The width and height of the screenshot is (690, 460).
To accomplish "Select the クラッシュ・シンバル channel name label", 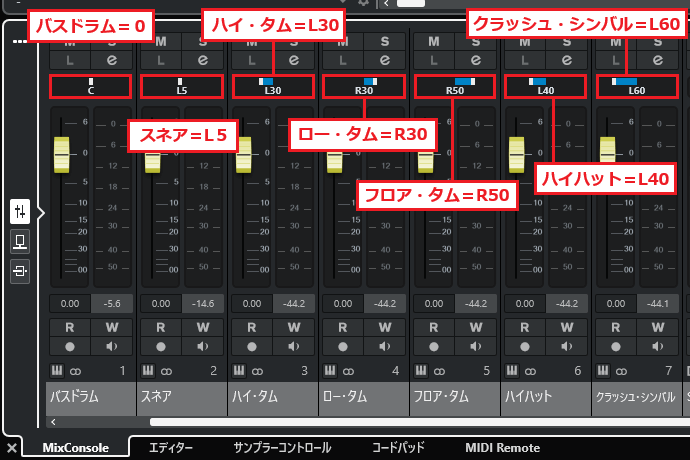I will 635,397.
